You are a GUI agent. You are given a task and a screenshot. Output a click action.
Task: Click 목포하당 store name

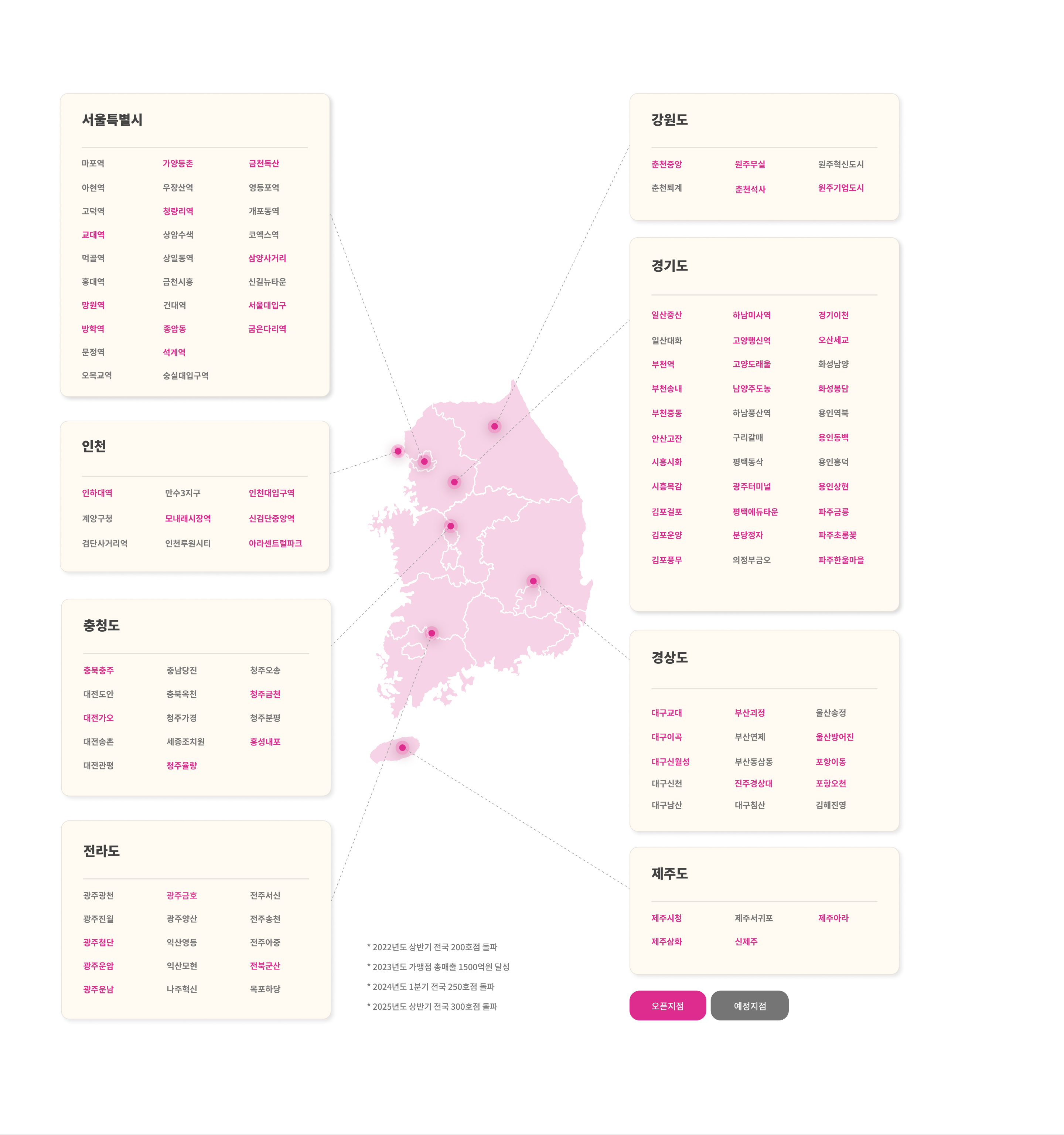(x=265, y=989)
